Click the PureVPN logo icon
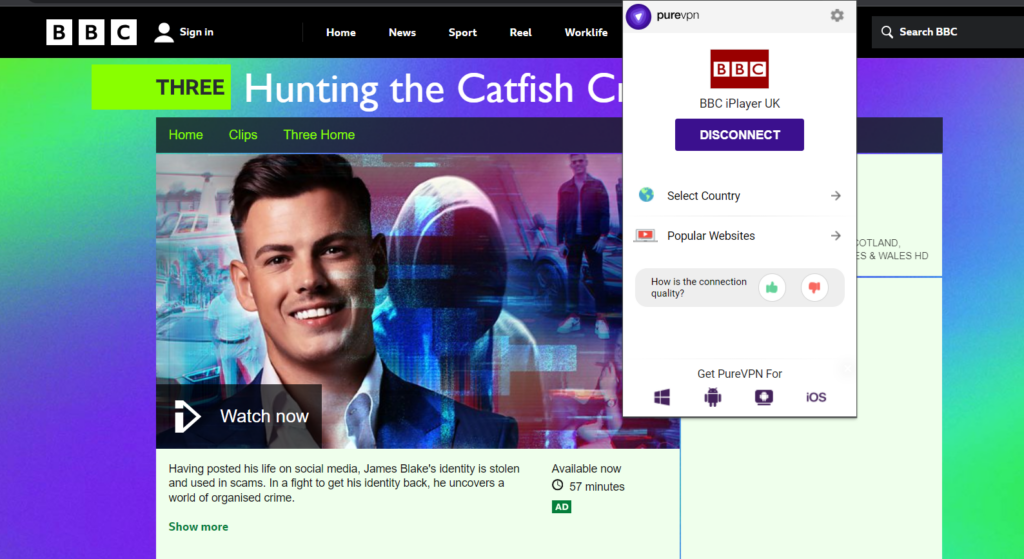Image resolution: width=1024 pixels, height=559 pixels. coord(639,16)
